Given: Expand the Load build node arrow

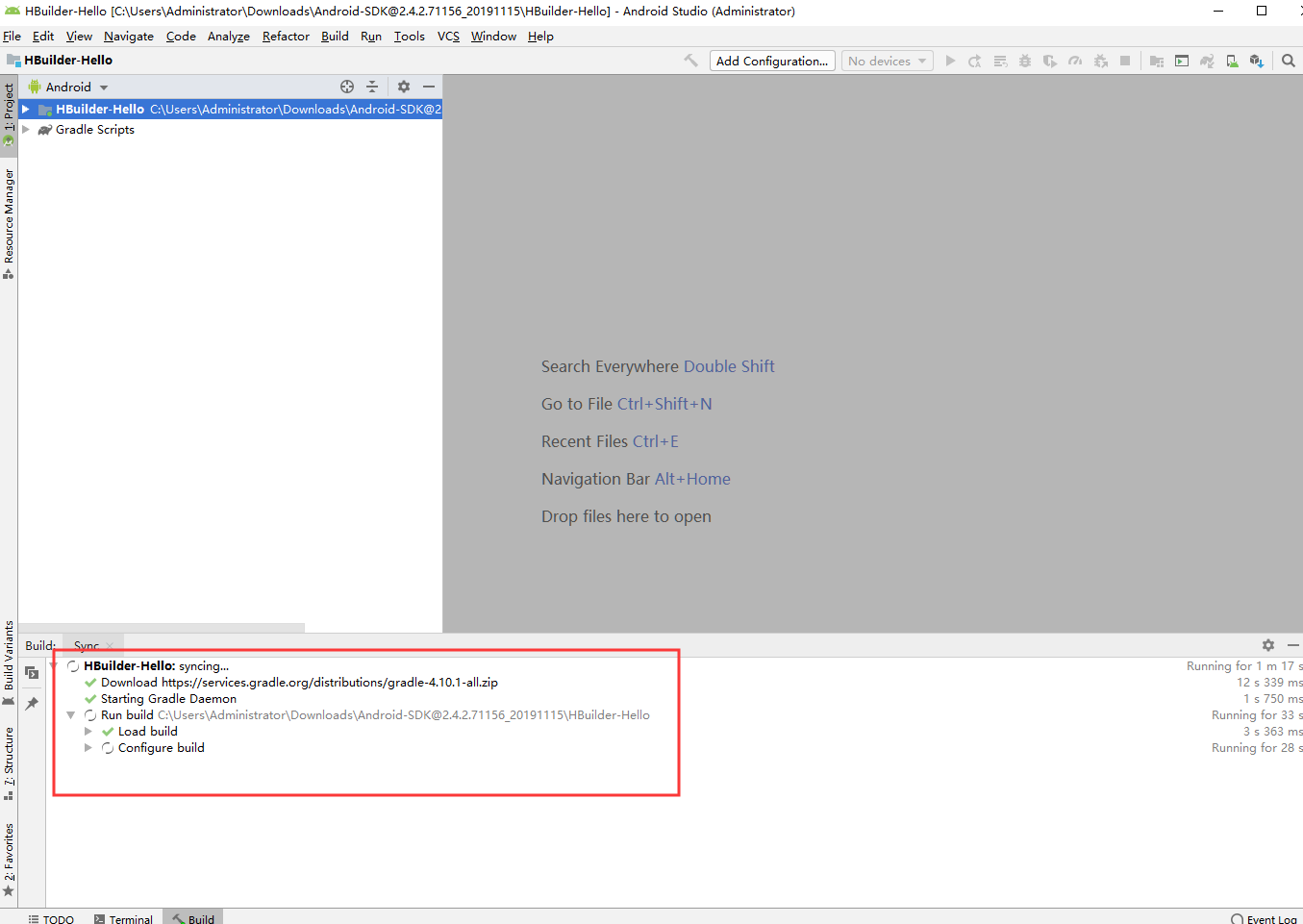Looking at the screenshot, I should [x=88, y=732].
